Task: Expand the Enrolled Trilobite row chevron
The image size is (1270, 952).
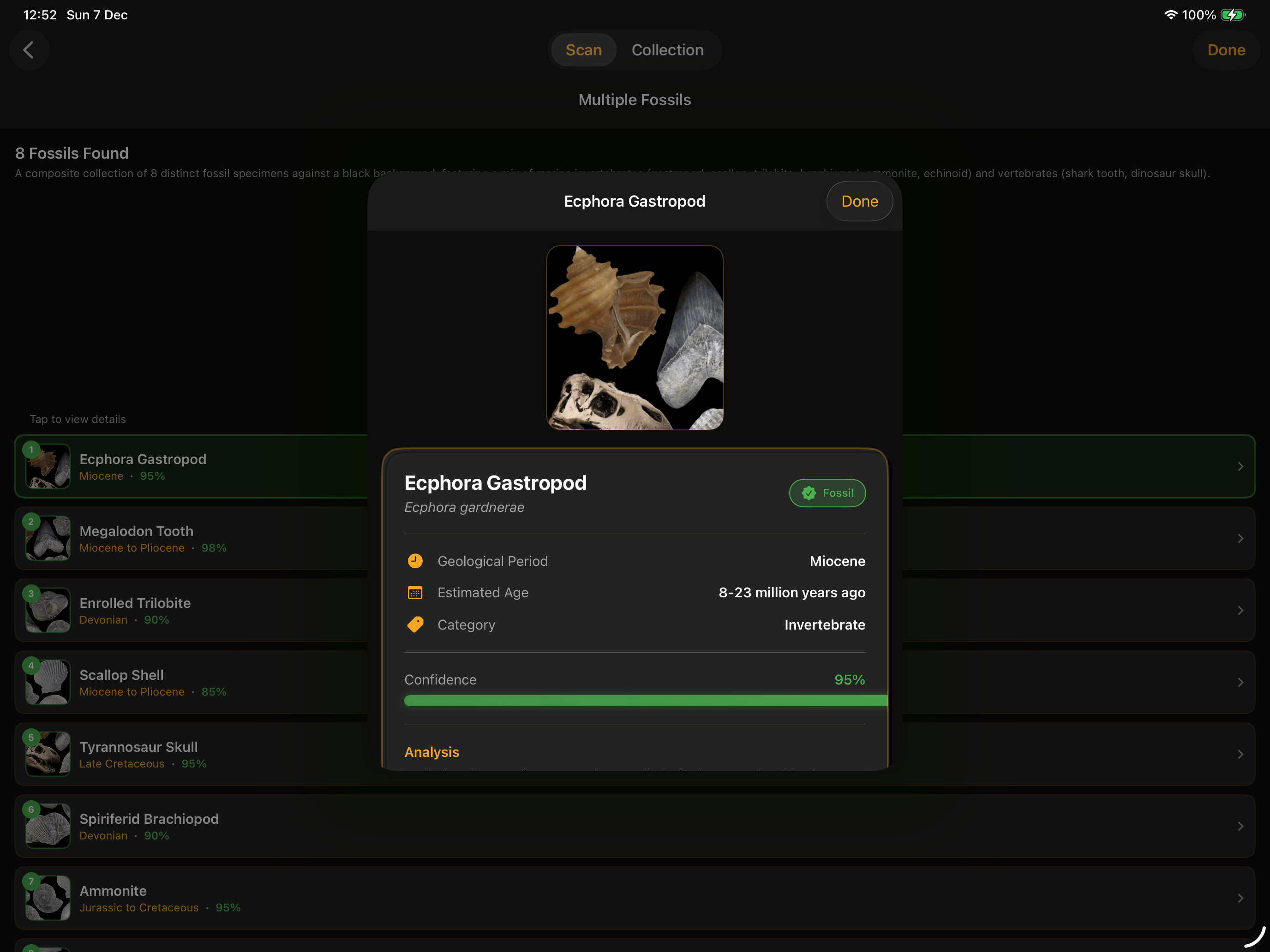Action: tap(1240, 611)
